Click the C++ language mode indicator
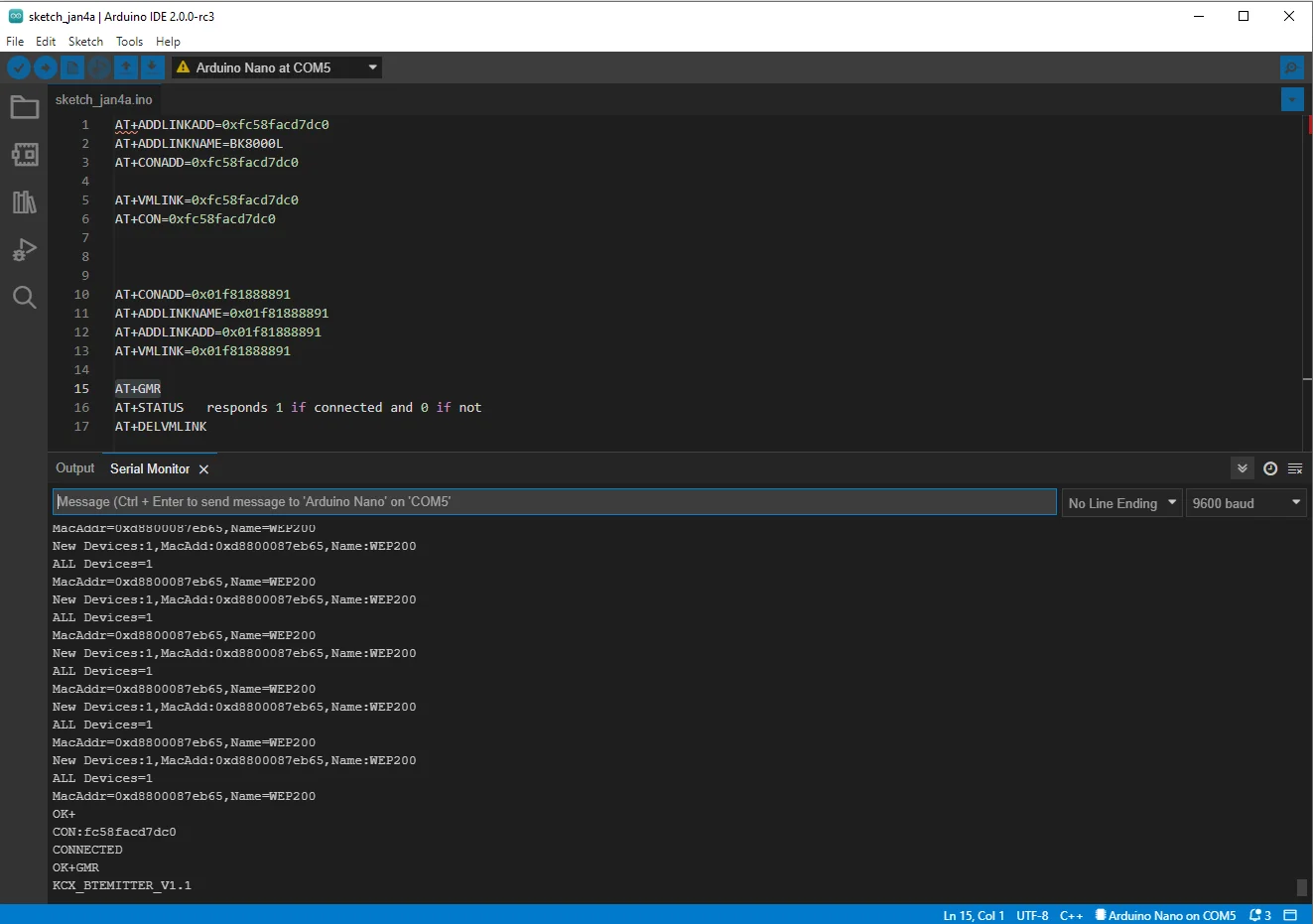Image resolution: width=1313 pixels, height=924 pixels. [x=1071, y=915]
